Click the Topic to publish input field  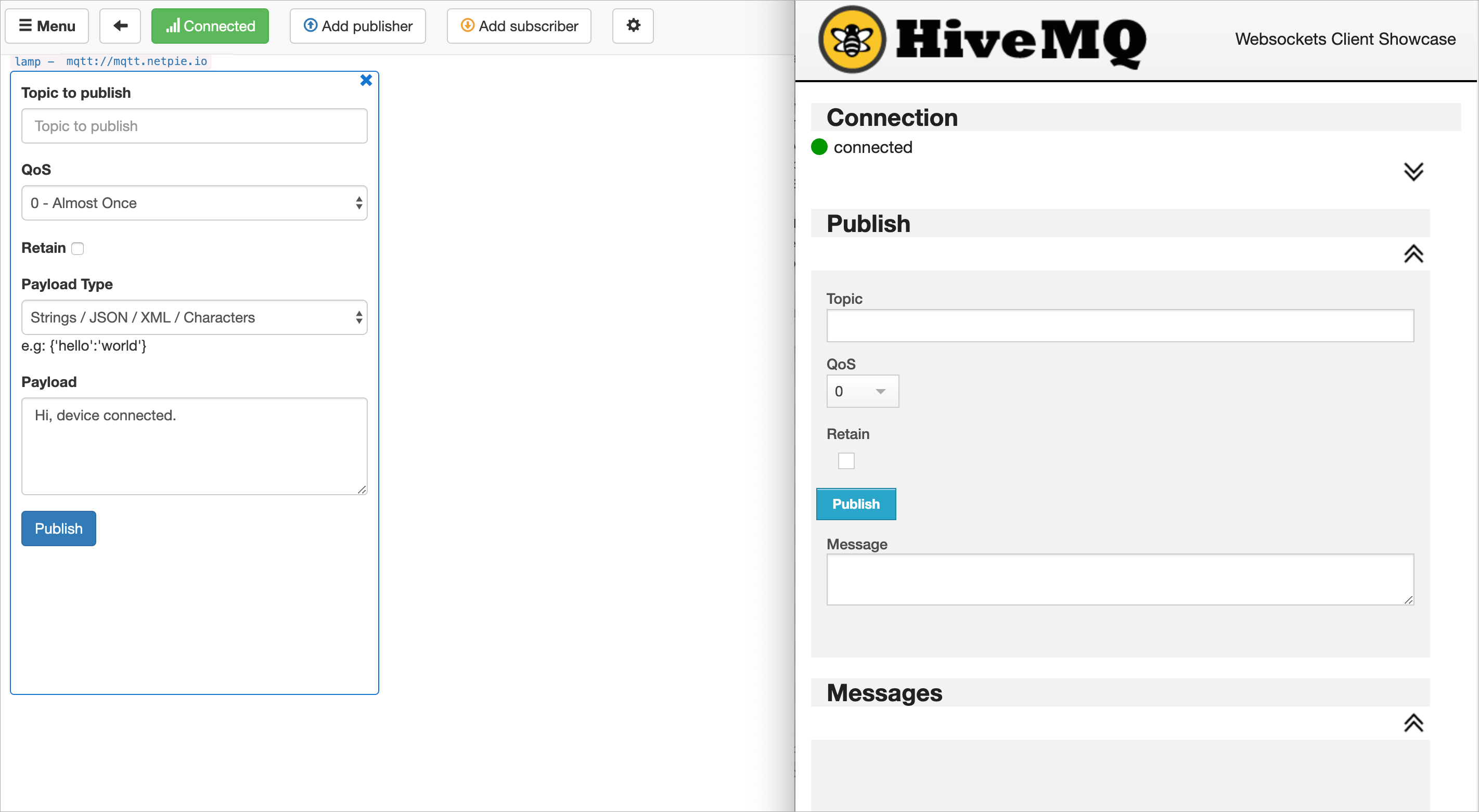195,126
